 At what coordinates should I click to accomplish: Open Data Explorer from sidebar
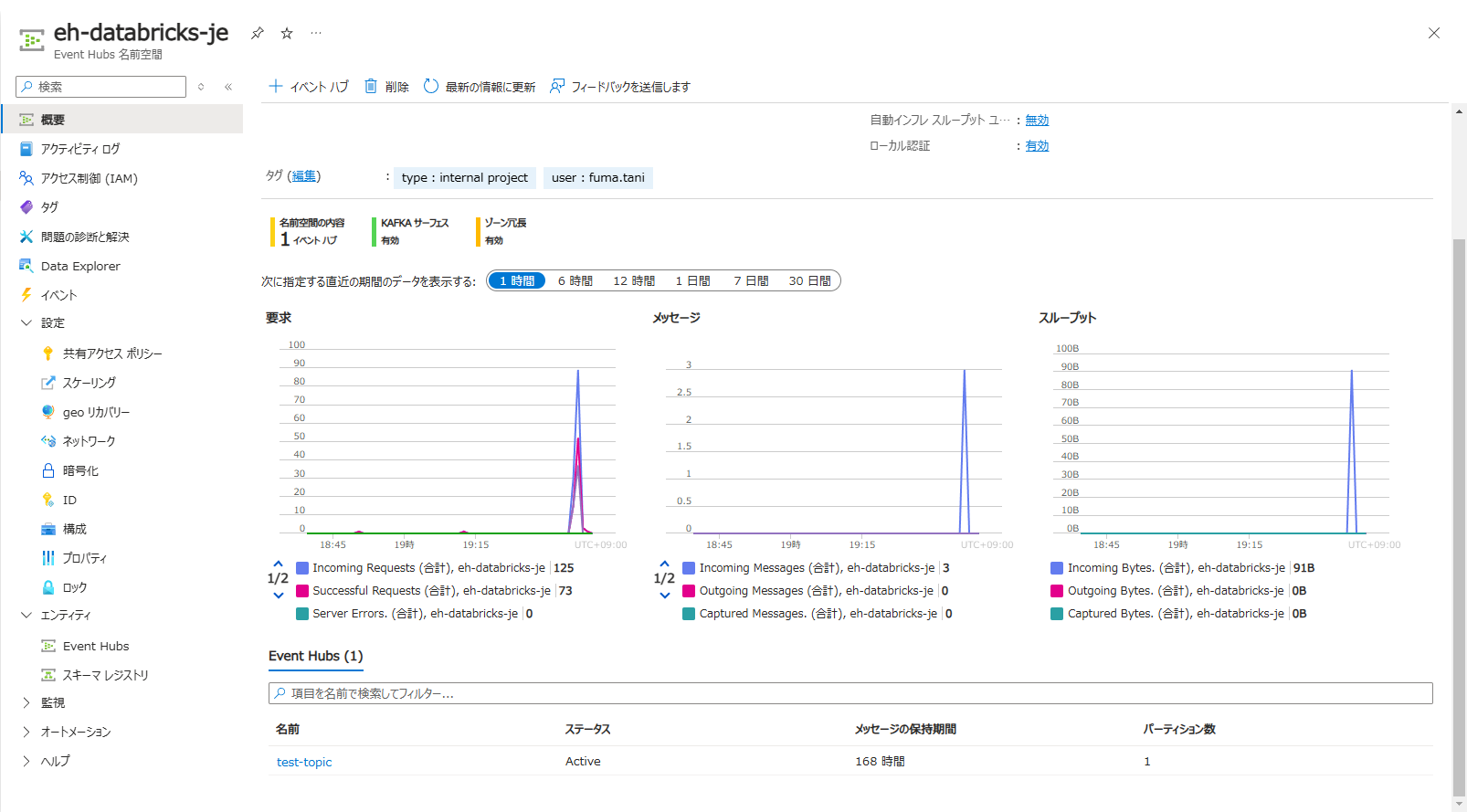80,266
